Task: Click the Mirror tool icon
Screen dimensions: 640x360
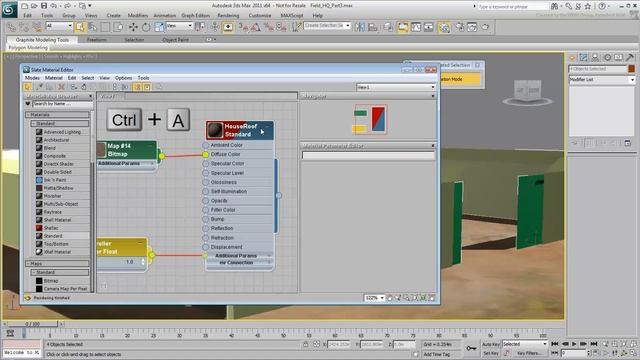Action: point(360,27)
